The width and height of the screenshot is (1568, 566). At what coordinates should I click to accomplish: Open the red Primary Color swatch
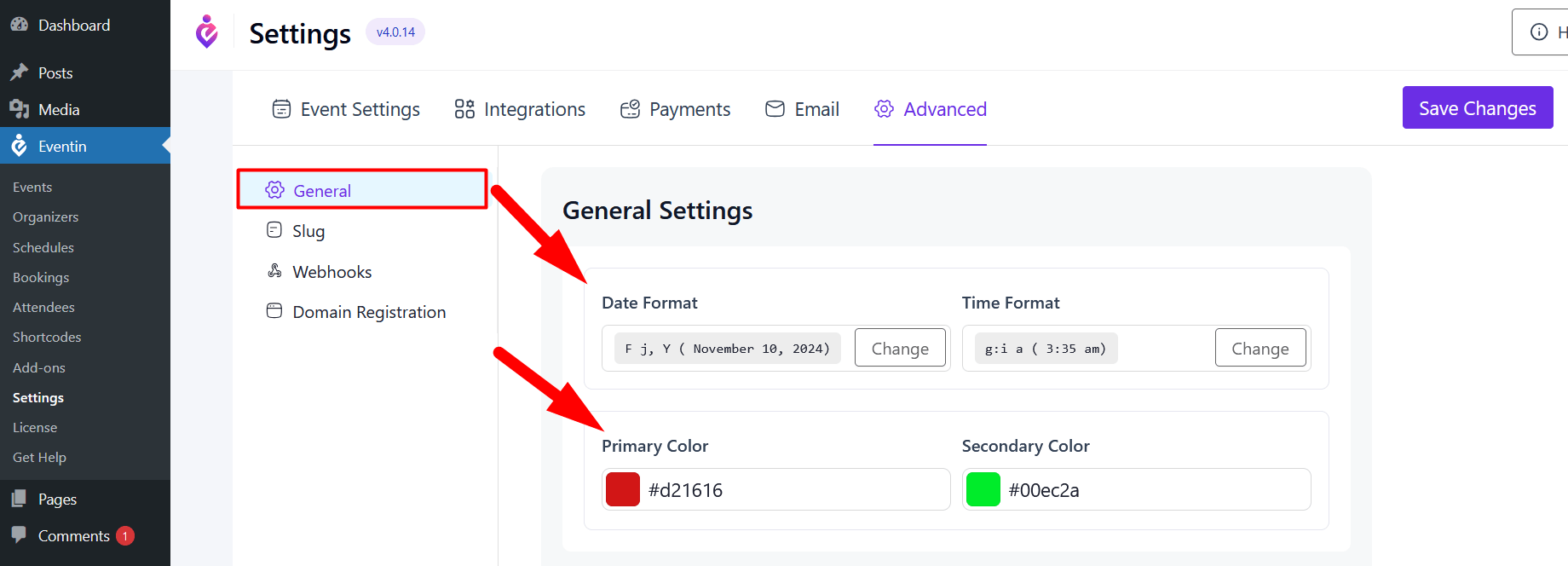[x=623, y=489]
